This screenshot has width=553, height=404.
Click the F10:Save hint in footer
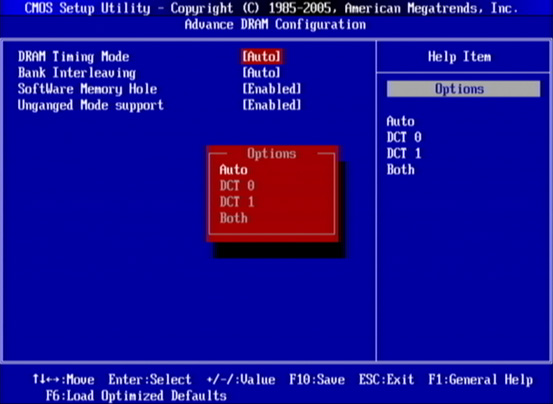point(317,380)
